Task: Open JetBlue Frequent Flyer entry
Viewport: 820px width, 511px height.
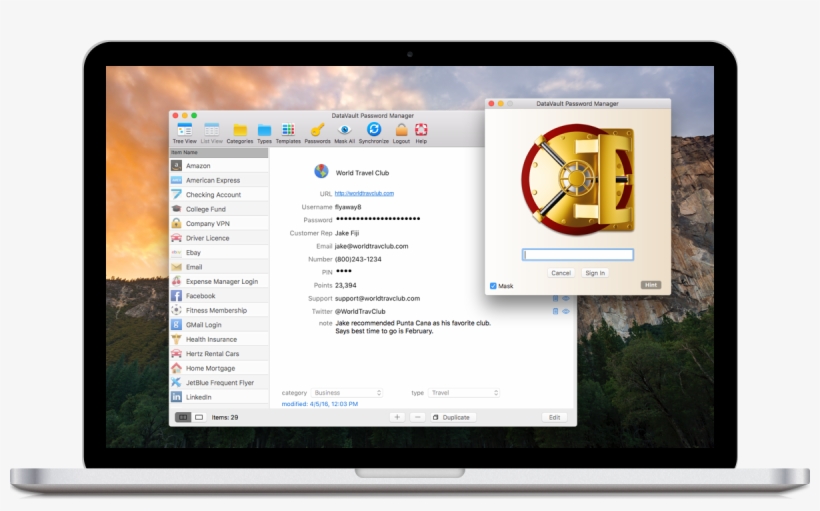Action: point(219,382)
